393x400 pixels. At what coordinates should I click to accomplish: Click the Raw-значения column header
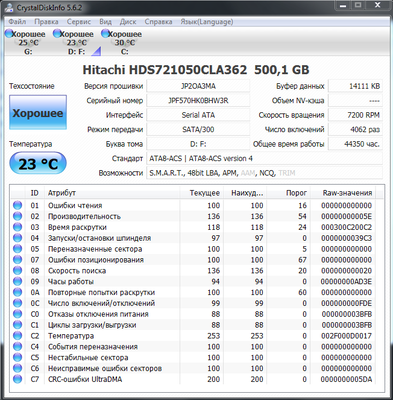[347, 193]
